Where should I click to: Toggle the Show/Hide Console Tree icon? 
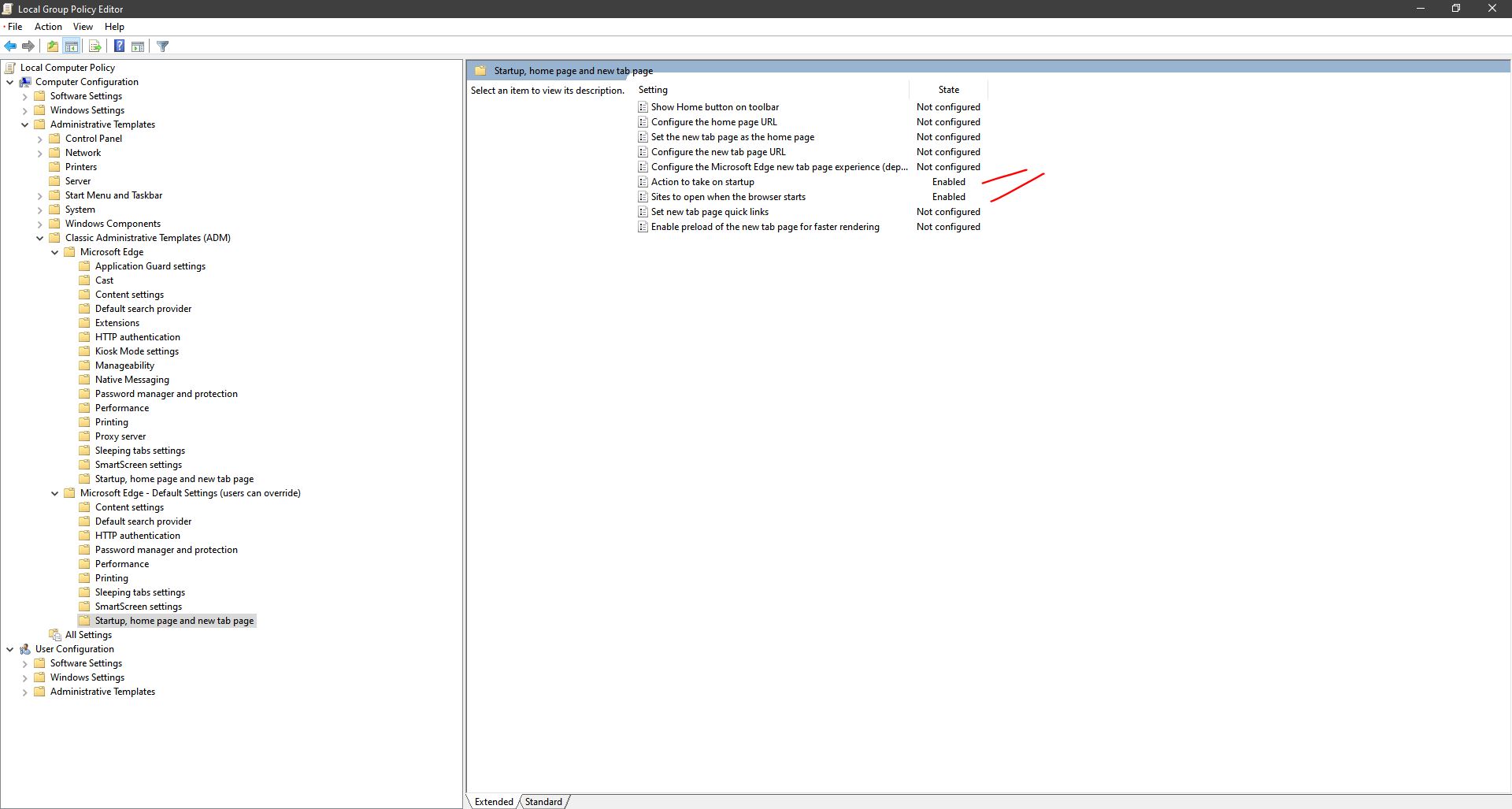[x=71, y=46]
